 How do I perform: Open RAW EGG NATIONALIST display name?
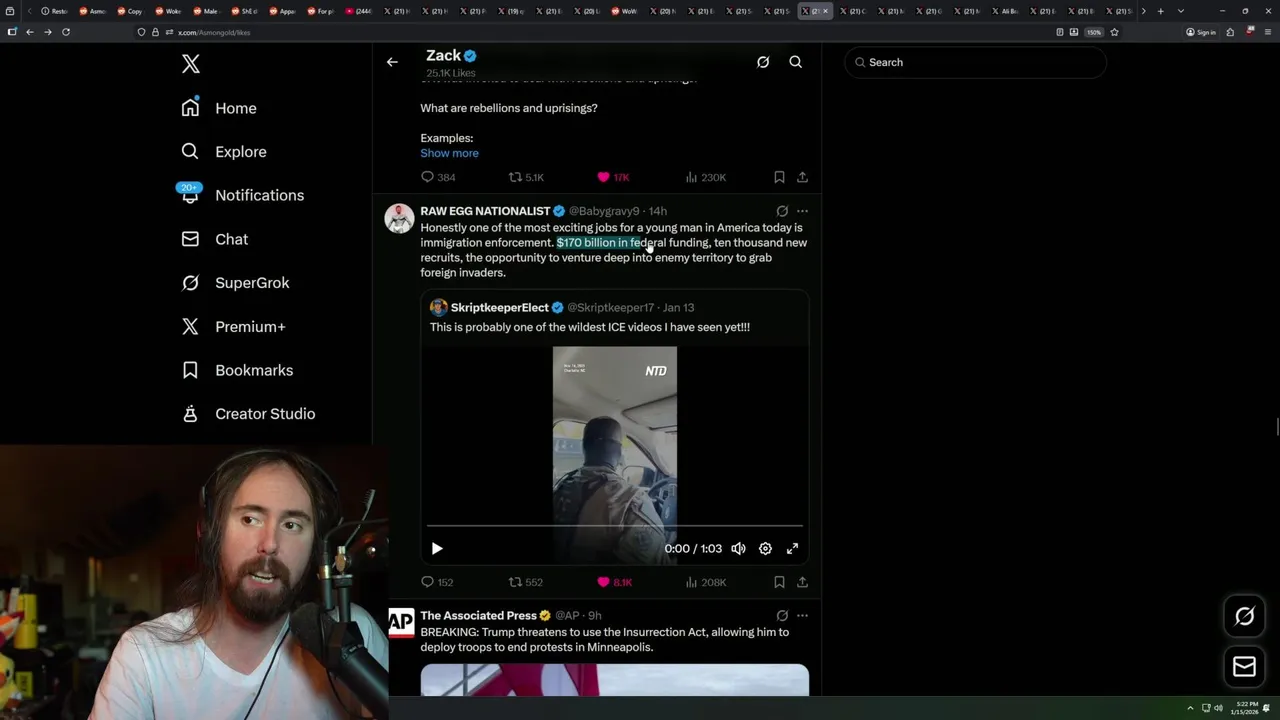(485, 211)
